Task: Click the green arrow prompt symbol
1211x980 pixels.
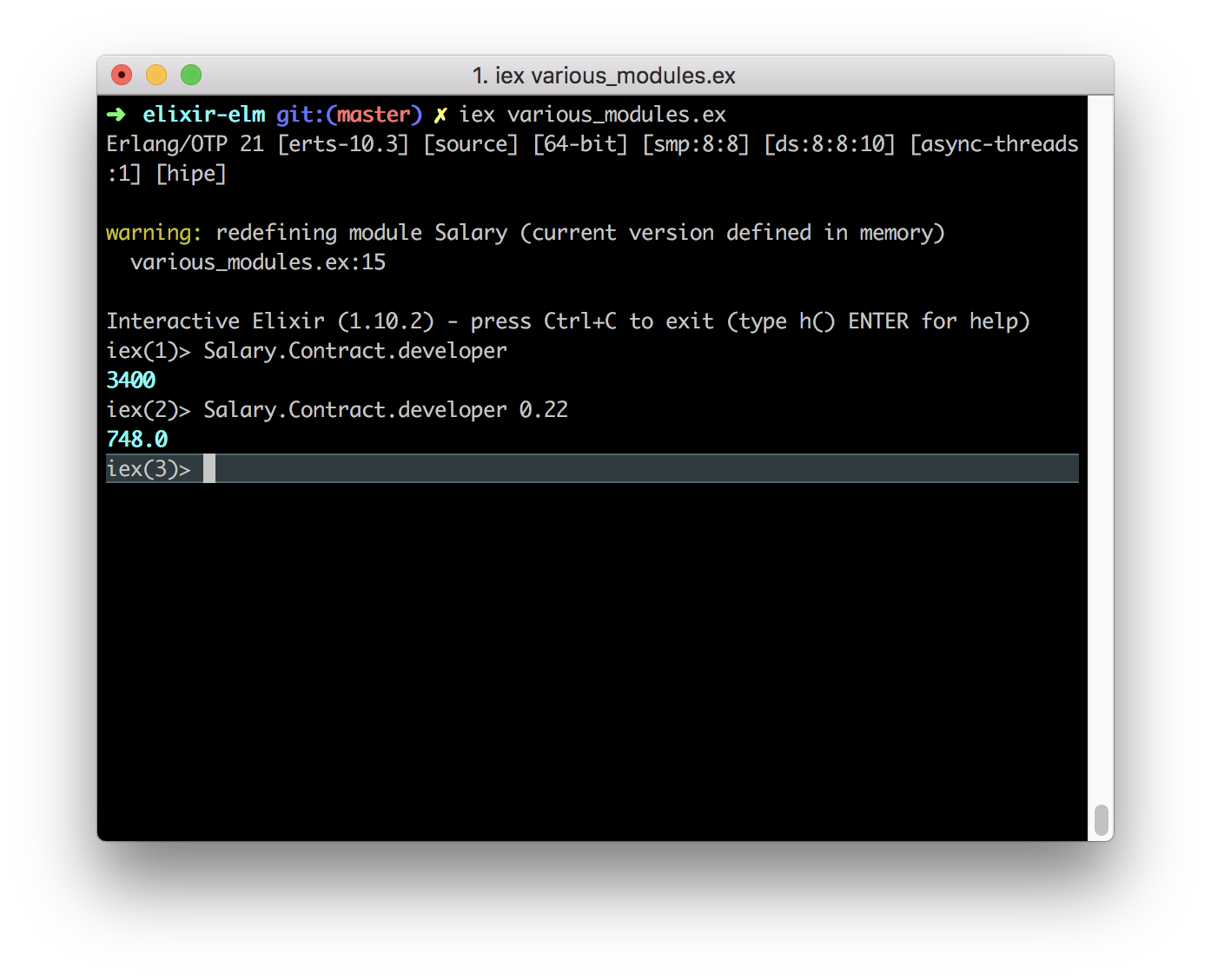Action: point(114,114)
